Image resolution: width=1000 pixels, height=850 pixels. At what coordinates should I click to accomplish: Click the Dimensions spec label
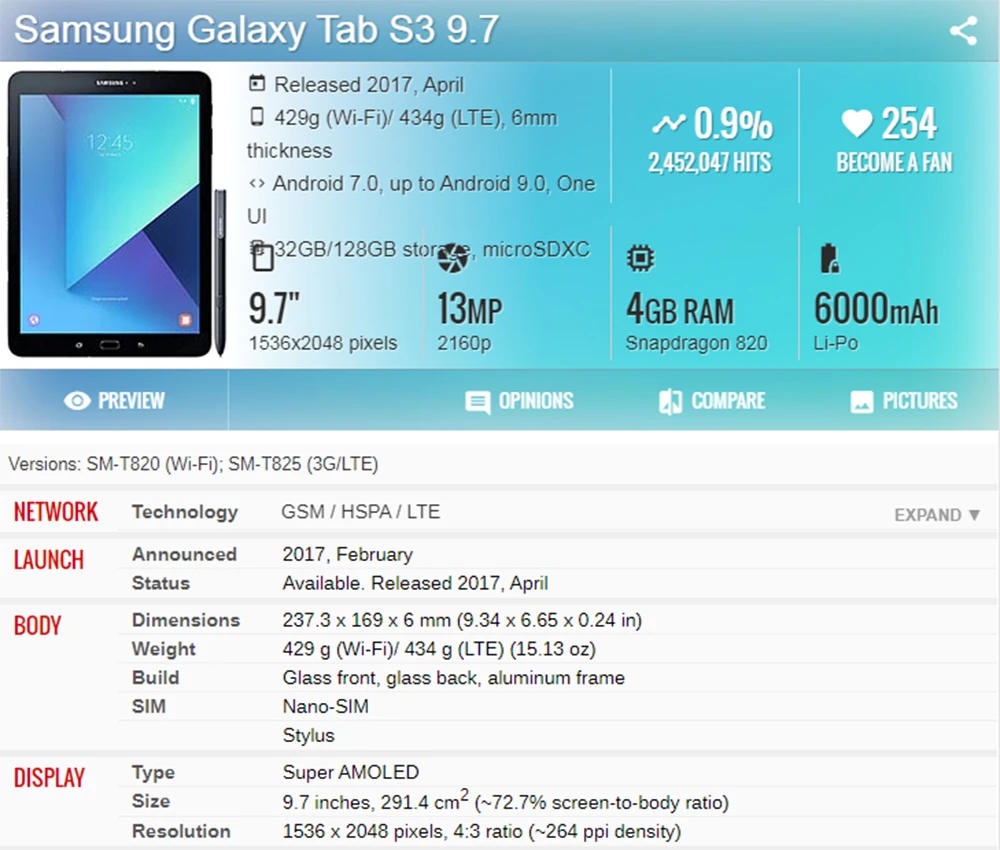pyautogui.click(x=186, y=620)
